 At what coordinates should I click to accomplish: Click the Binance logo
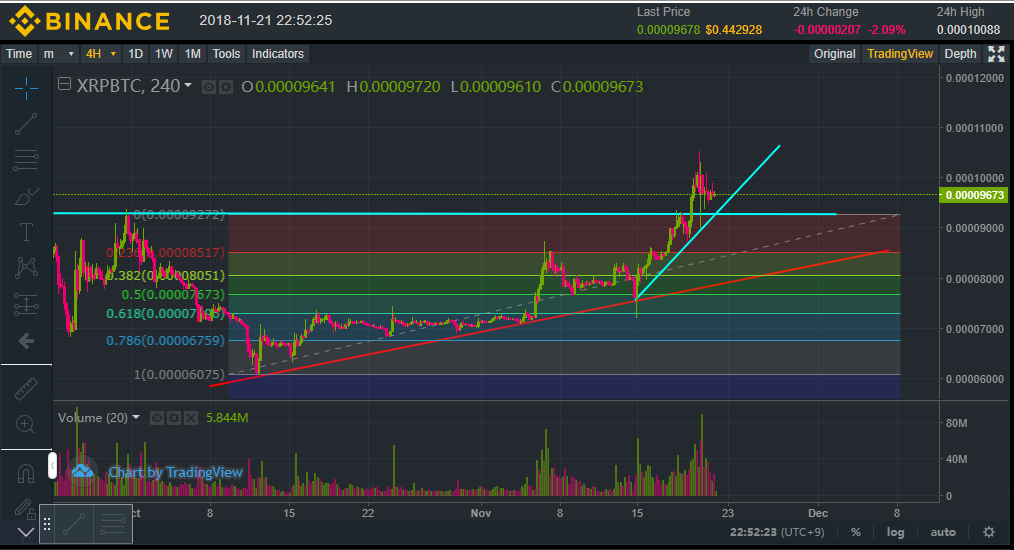pyautogui.click(x=89, y=21)
